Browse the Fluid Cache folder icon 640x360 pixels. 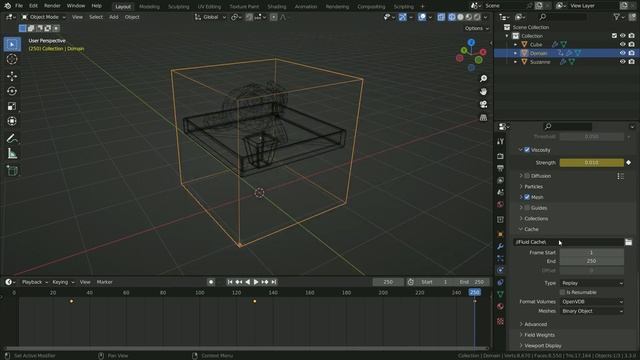(x=629, y=242)
